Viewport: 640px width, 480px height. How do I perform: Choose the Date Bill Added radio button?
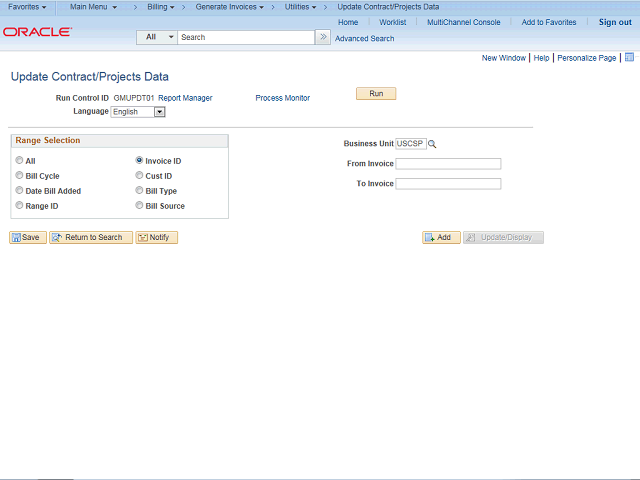click(19, 190)
